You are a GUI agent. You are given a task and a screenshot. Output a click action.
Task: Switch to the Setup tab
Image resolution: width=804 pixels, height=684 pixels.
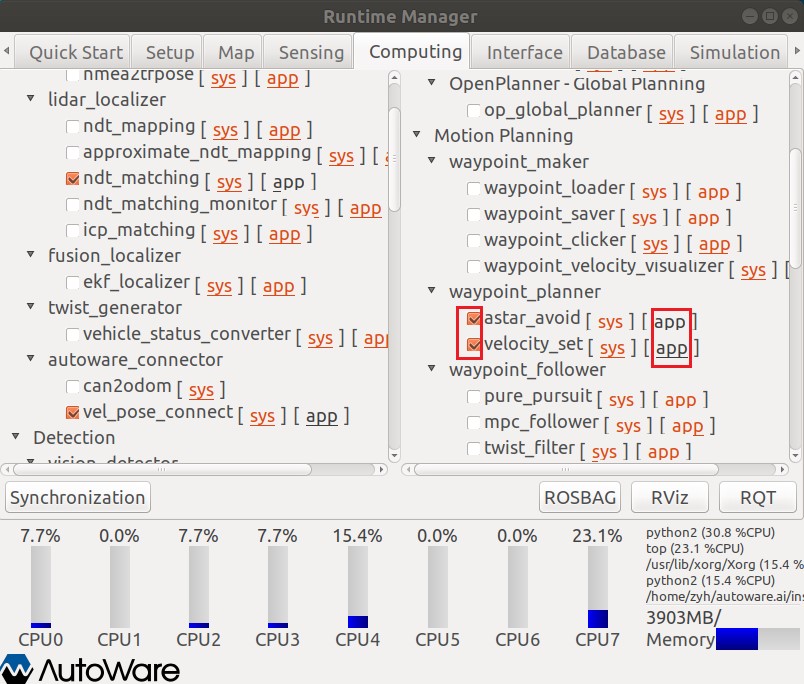[x=169, y=52]
